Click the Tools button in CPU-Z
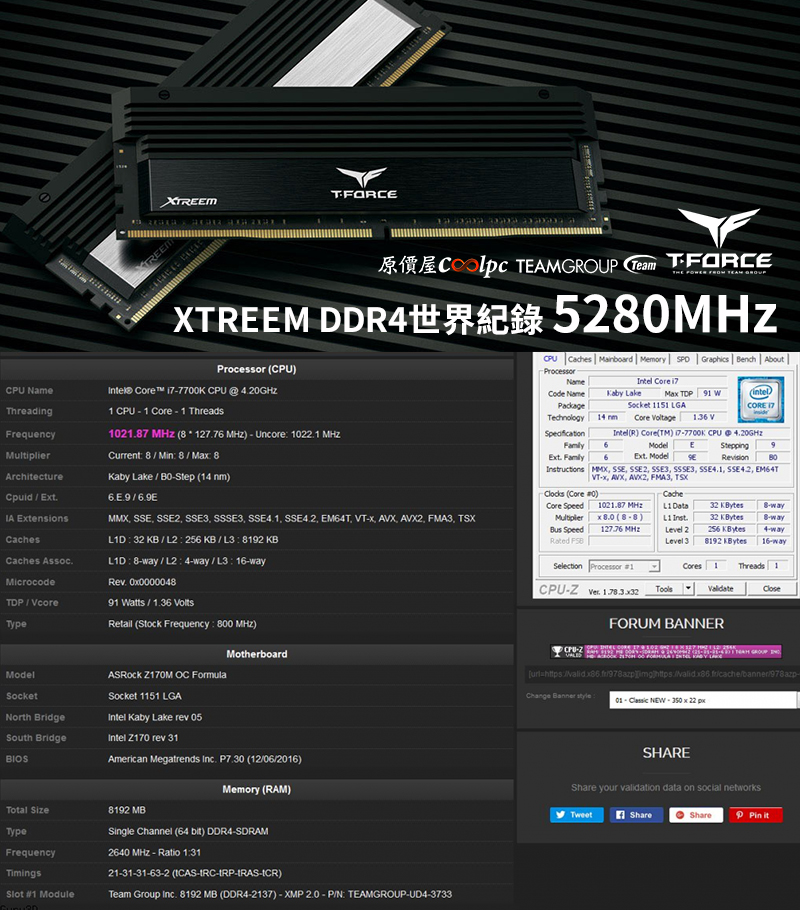 [664, 588]
